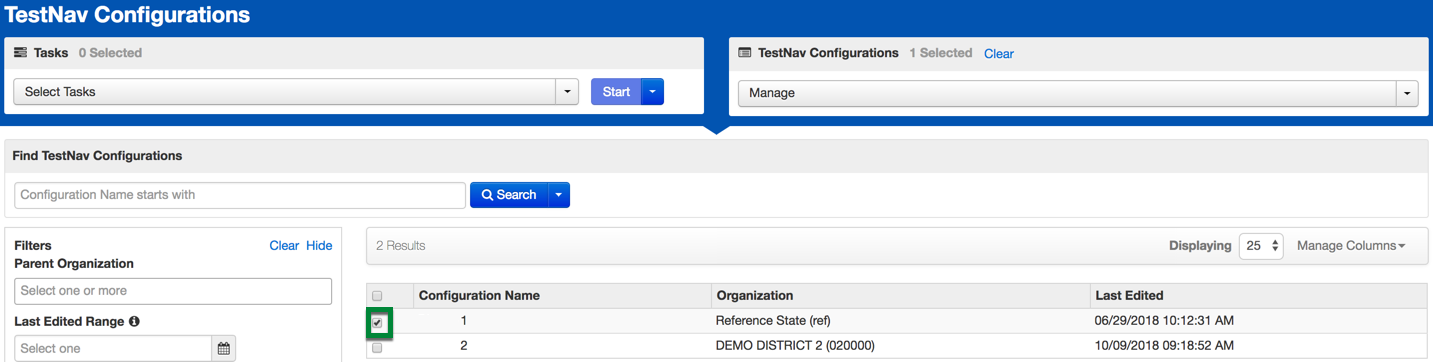This screenshot has height=362, width=1433.
Task: Click the Tasks list icon
Action: click(20, 53)
